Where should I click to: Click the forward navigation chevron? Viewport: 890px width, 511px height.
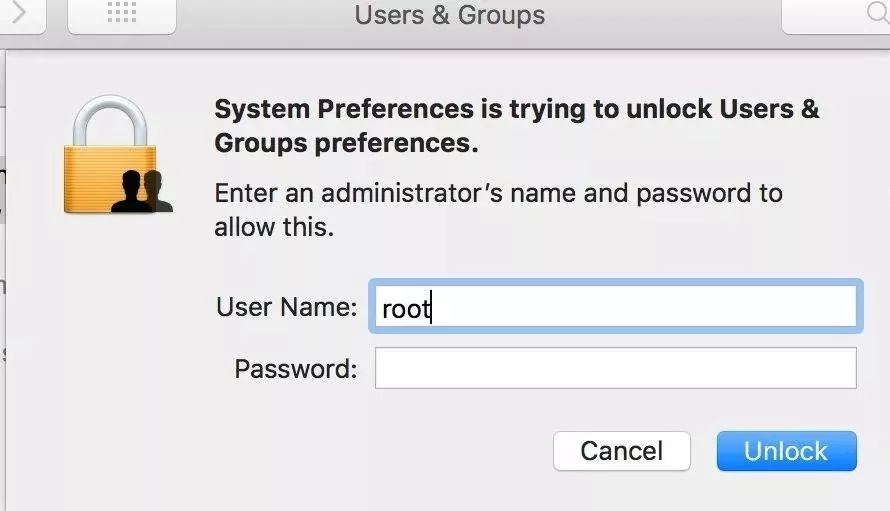(x=18, y=14)
